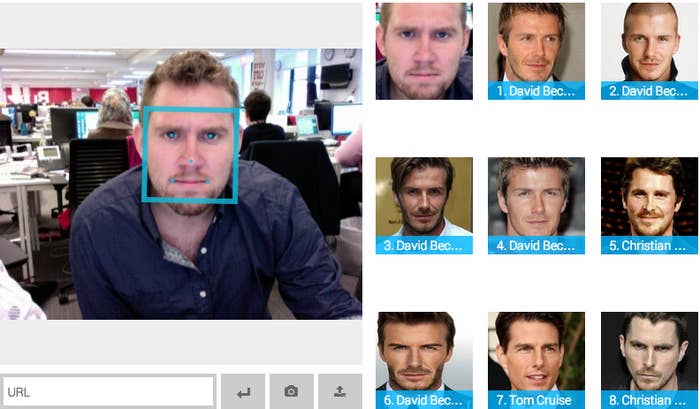Open result thumbnail numbered 2

click(x=650, y=51)
